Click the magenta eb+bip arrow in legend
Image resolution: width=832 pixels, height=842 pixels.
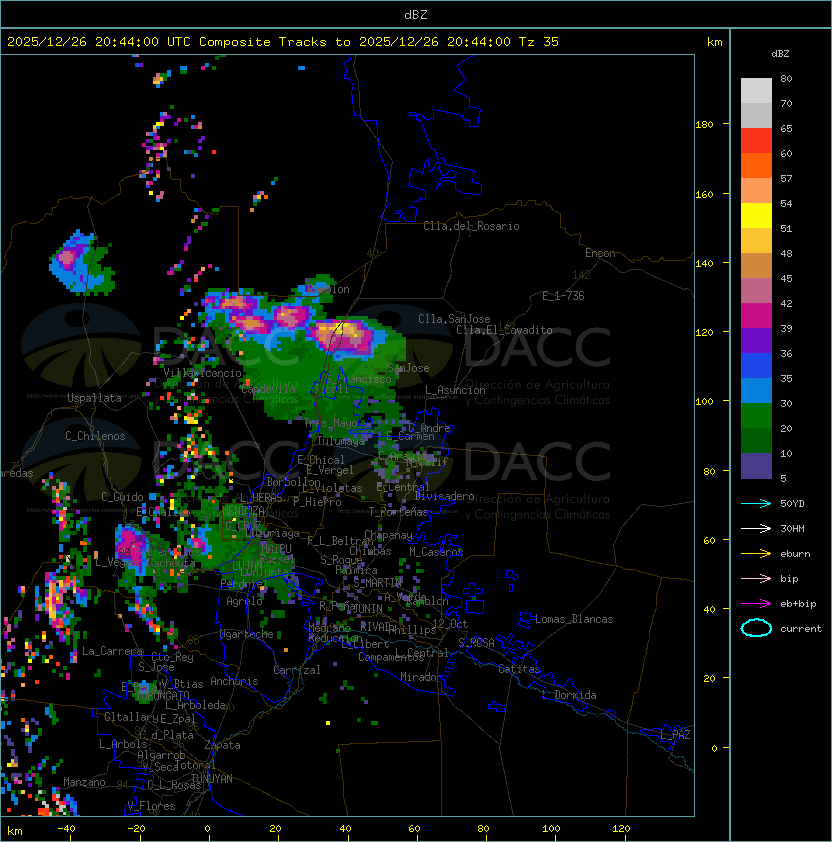[756, 604]
